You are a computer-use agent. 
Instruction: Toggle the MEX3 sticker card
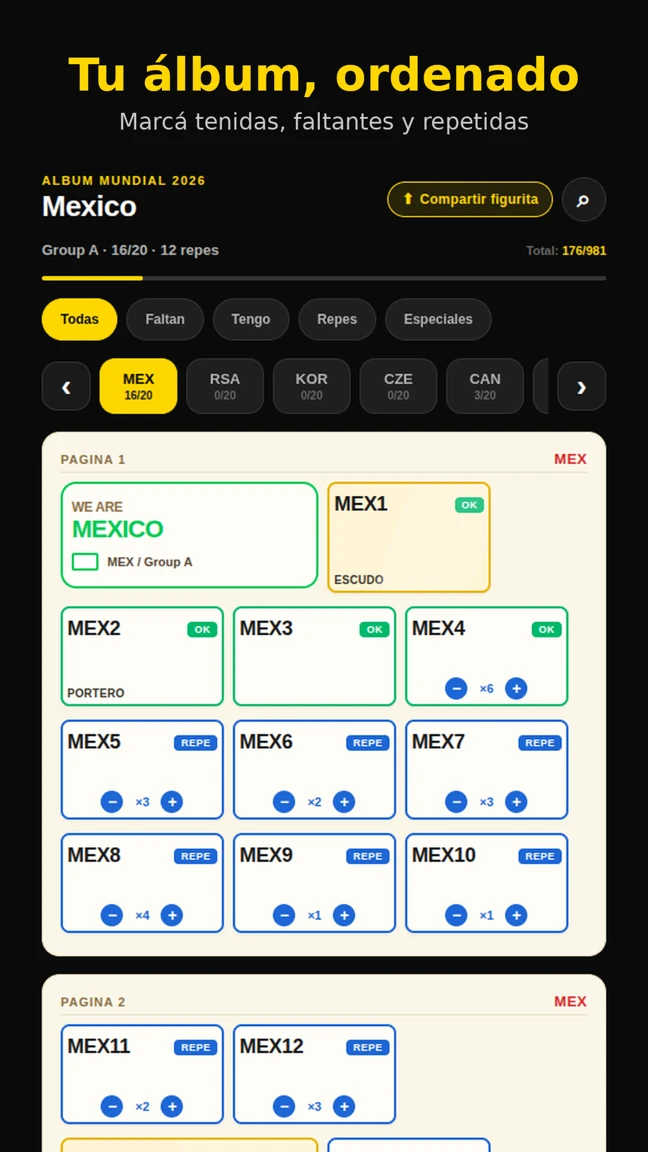[314, 656]
